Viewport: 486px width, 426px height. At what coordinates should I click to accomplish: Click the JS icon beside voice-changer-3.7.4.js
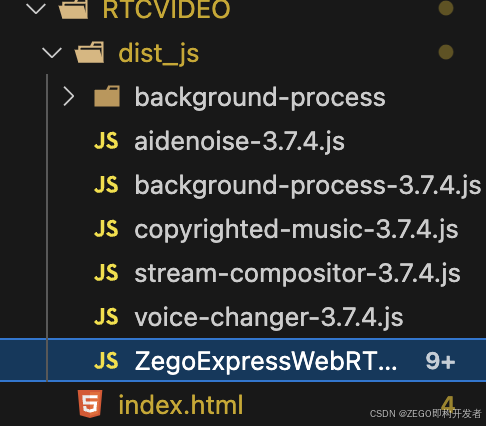pos(106,317)
